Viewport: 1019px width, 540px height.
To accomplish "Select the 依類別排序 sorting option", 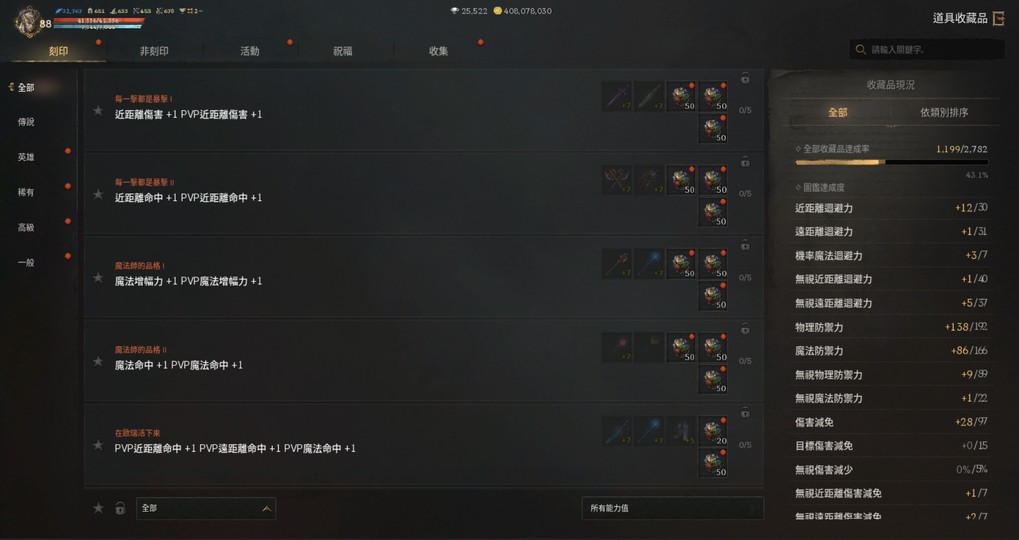I will click(x=944, y=112).
